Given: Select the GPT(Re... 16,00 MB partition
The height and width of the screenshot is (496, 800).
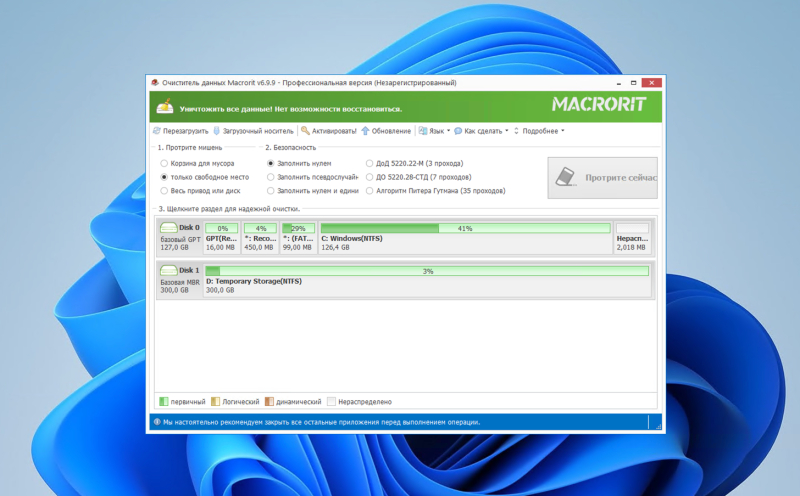Looking at the screenshot, I should (x=221, y=238).
